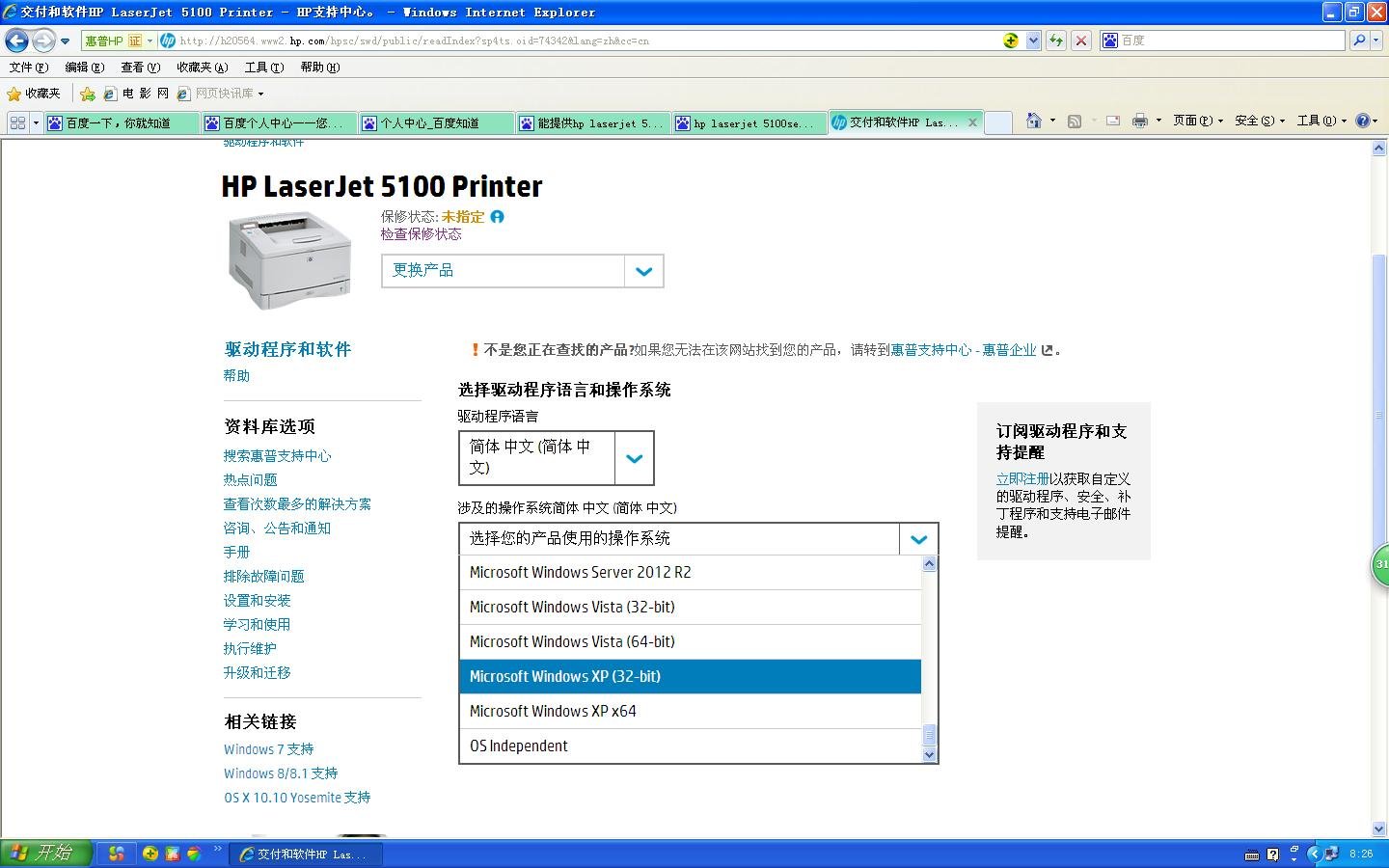Click the Print printer icon
This screenshot has width=1389, height=868.
(x=1140, y=121)
